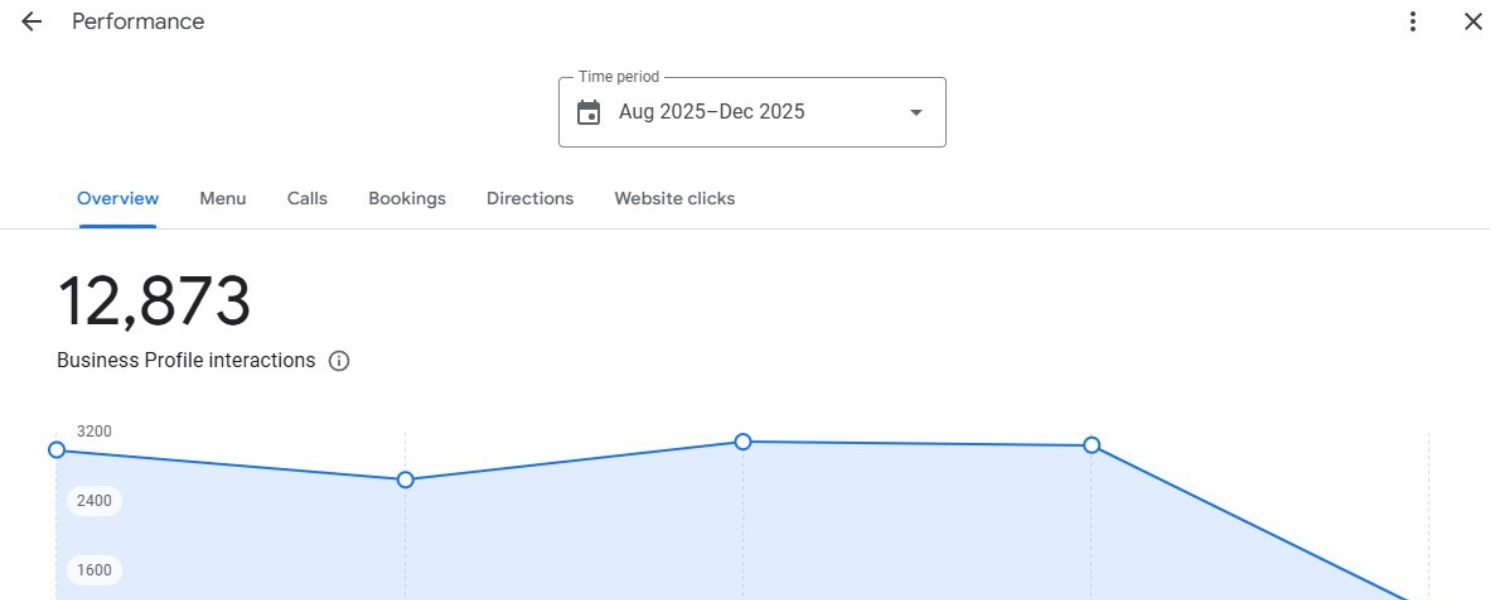
Task: Click the back arrow beside Performance
Action: click(32, 22)
